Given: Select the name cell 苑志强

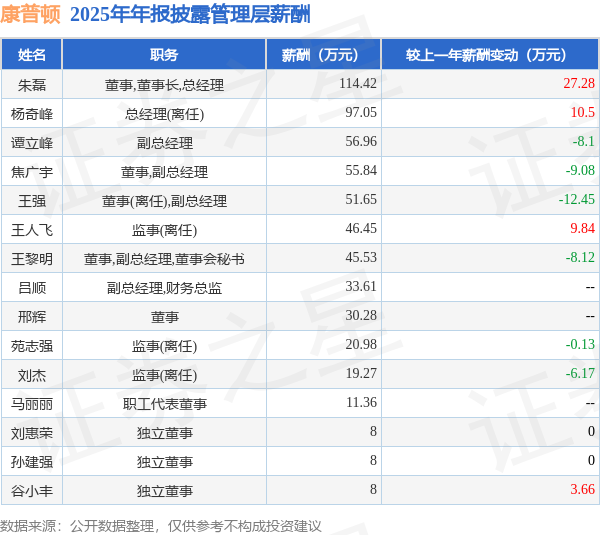Looking at the screenshot, I should (31, 345).
